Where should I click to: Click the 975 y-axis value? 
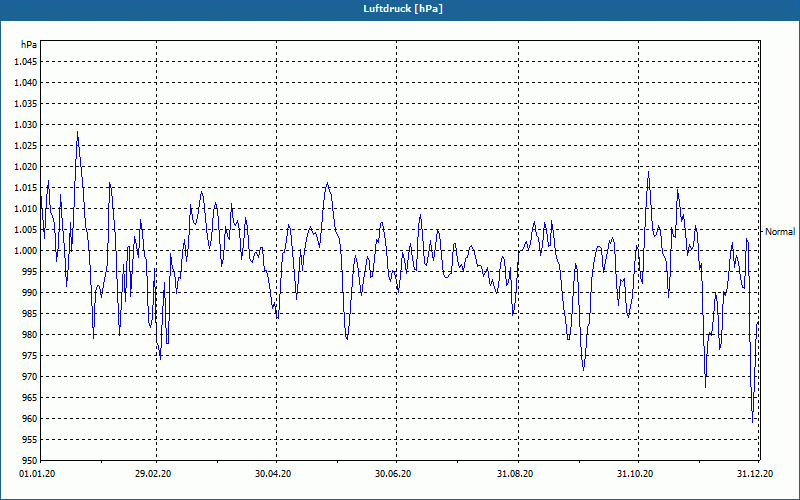[30, 356]
